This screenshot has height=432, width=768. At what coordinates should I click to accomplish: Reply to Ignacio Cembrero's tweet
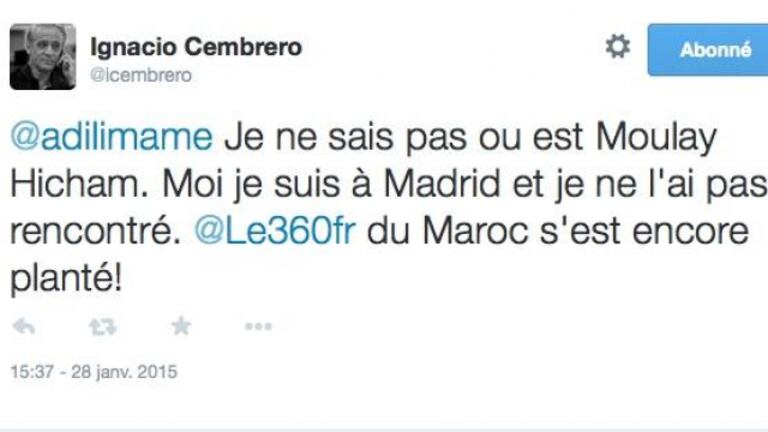pyautogui.click(x=23, y=327)
